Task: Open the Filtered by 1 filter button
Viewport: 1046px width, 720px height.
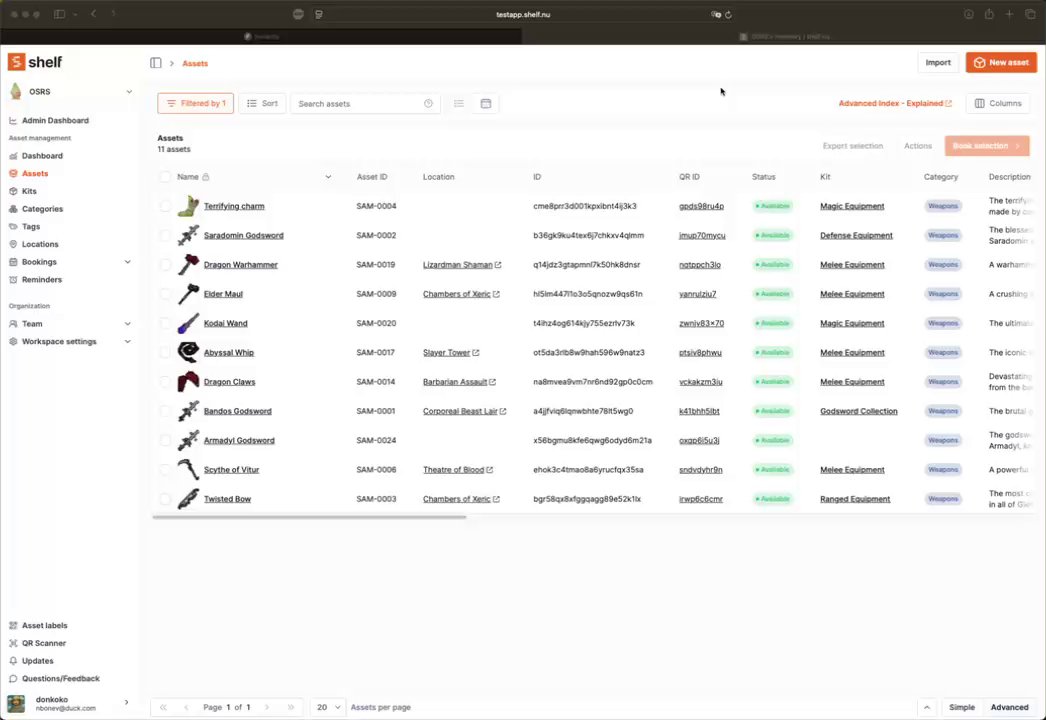Action: (x=195, y=103)
